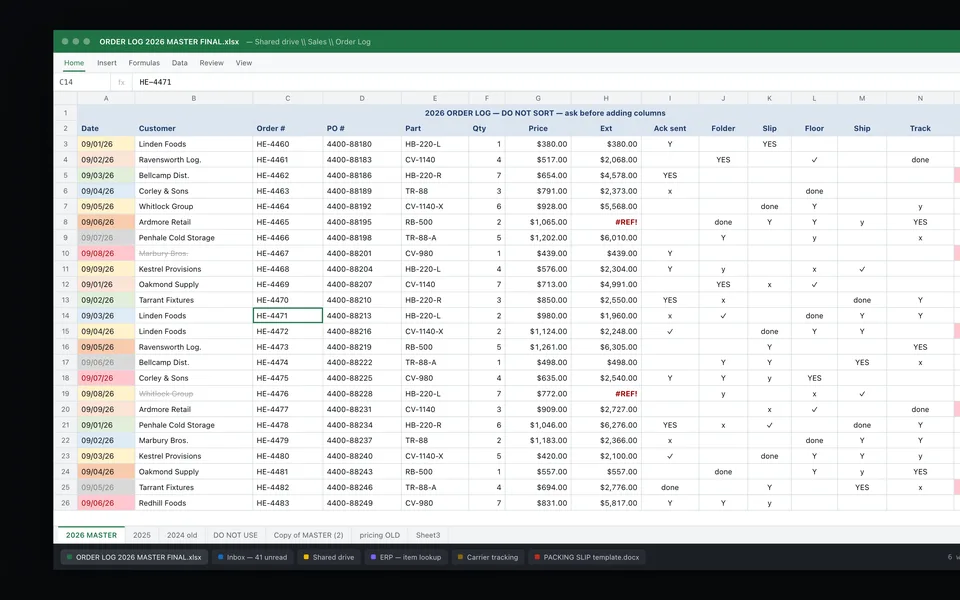The image size is (960, 600).
Task: Click the fx insert function icon
Action: [x=121, y=82]
